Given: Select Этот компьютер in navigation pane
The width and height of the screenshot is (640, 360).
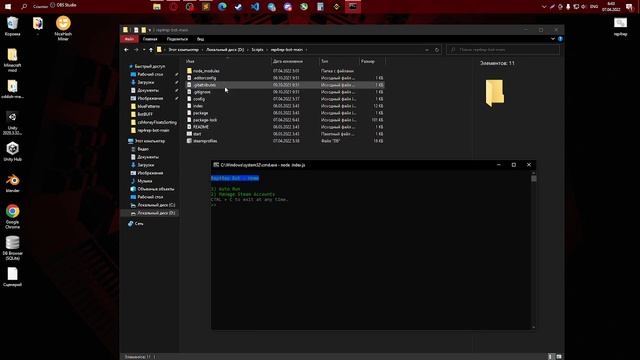Looking at the screenshot, I should (x=147, y=141).
